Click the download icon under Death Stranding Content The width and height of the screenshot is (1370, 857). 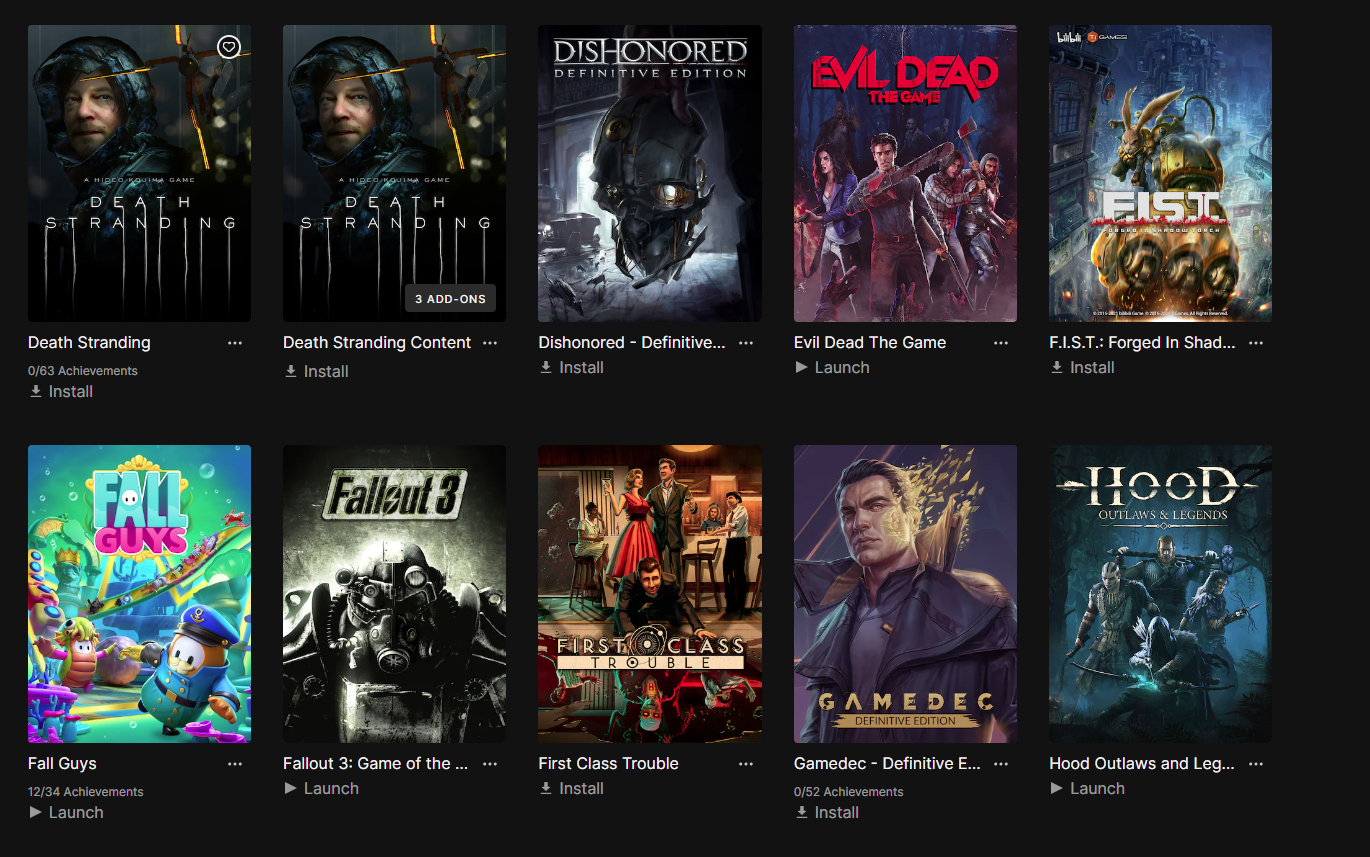pos(291,372)
